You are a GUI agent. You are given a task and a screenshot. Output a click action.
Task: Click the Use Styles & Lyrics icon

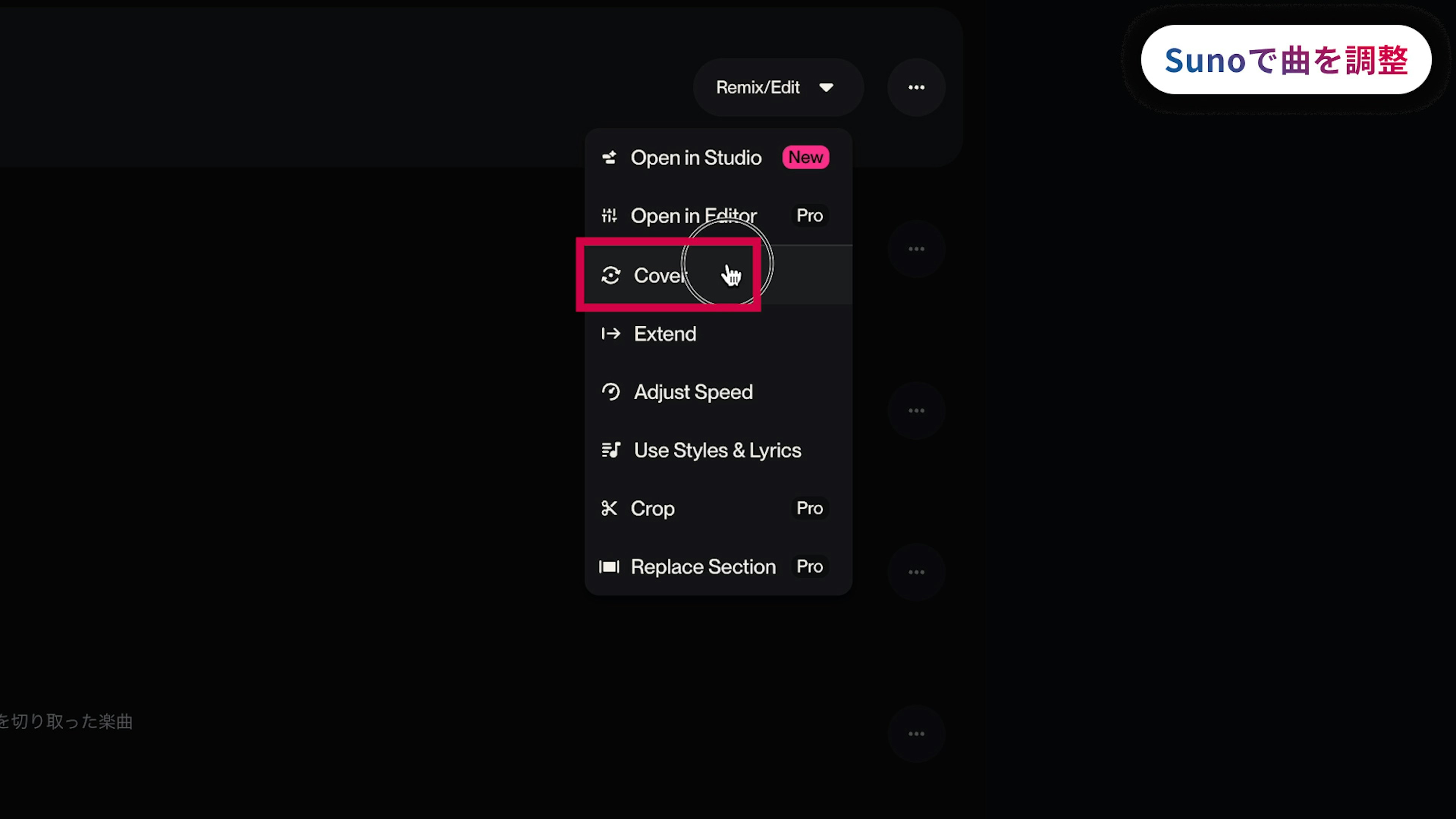[610, 450]
